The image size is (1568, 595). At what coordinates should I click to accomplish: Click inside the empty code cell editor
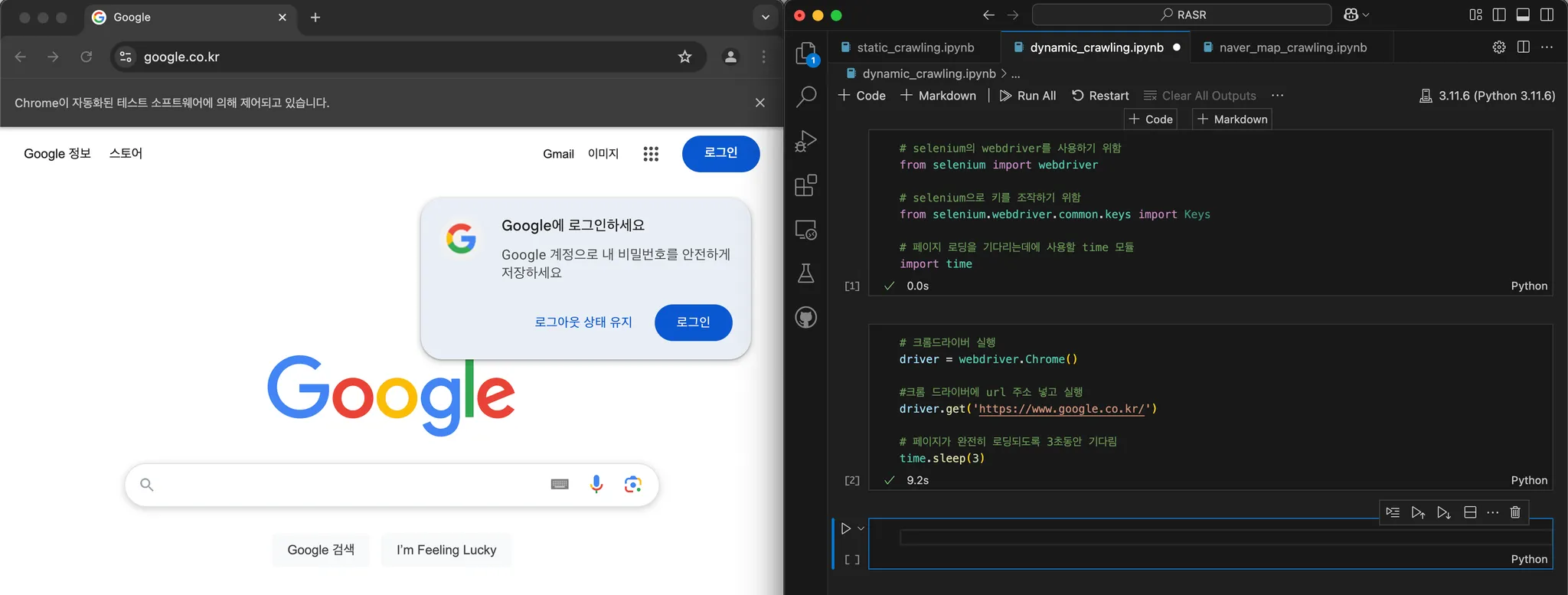[x=1225, y=538]
